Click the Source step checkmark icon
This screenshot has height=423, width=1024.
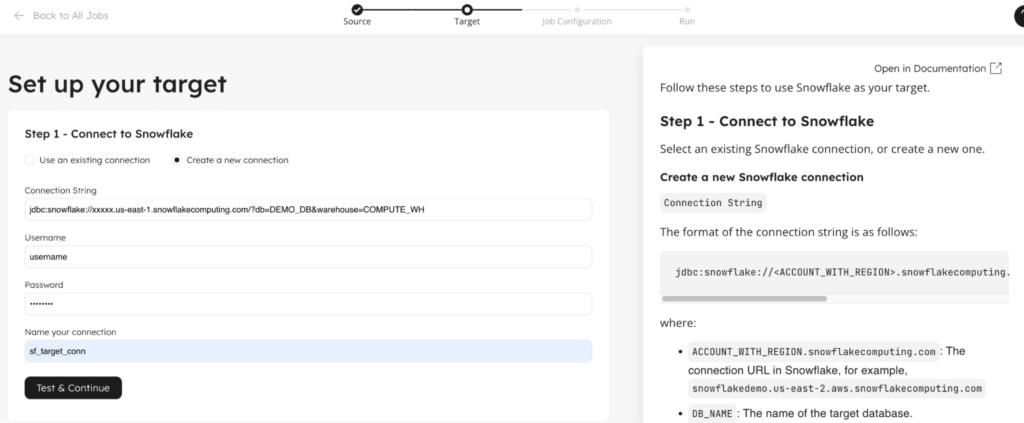click(x=357, y=9)
